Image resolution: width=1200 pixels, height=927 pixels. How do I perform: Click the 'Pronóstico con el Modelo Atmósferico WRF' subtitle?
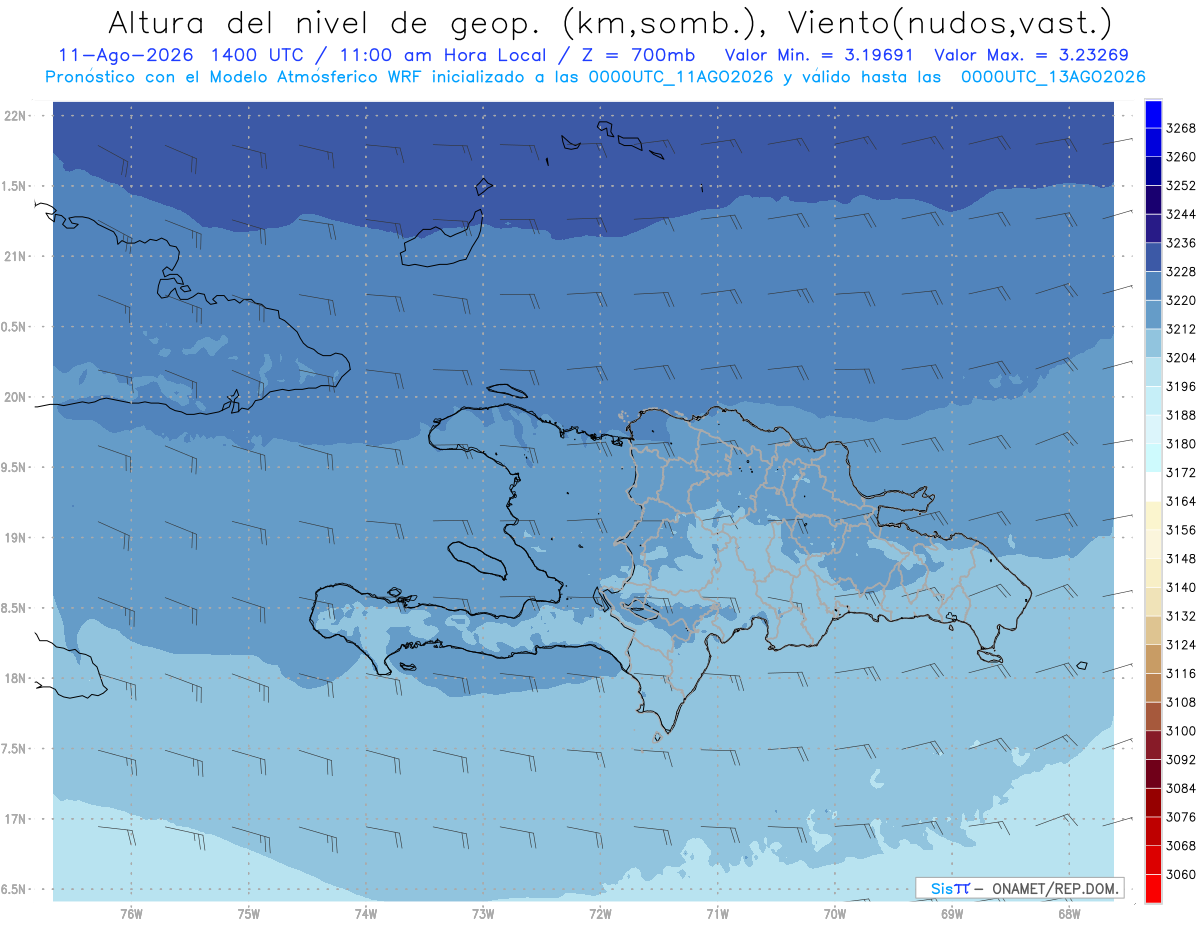[235, 76]
